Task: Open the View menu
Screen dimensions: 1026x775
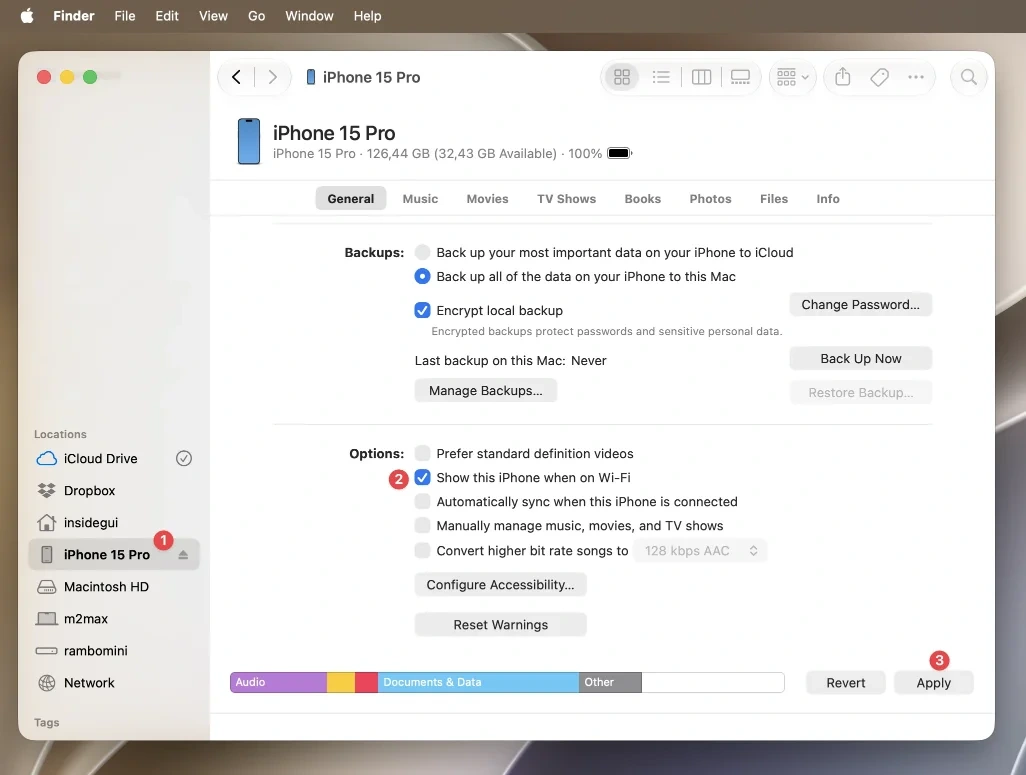Action: [213, 16]
